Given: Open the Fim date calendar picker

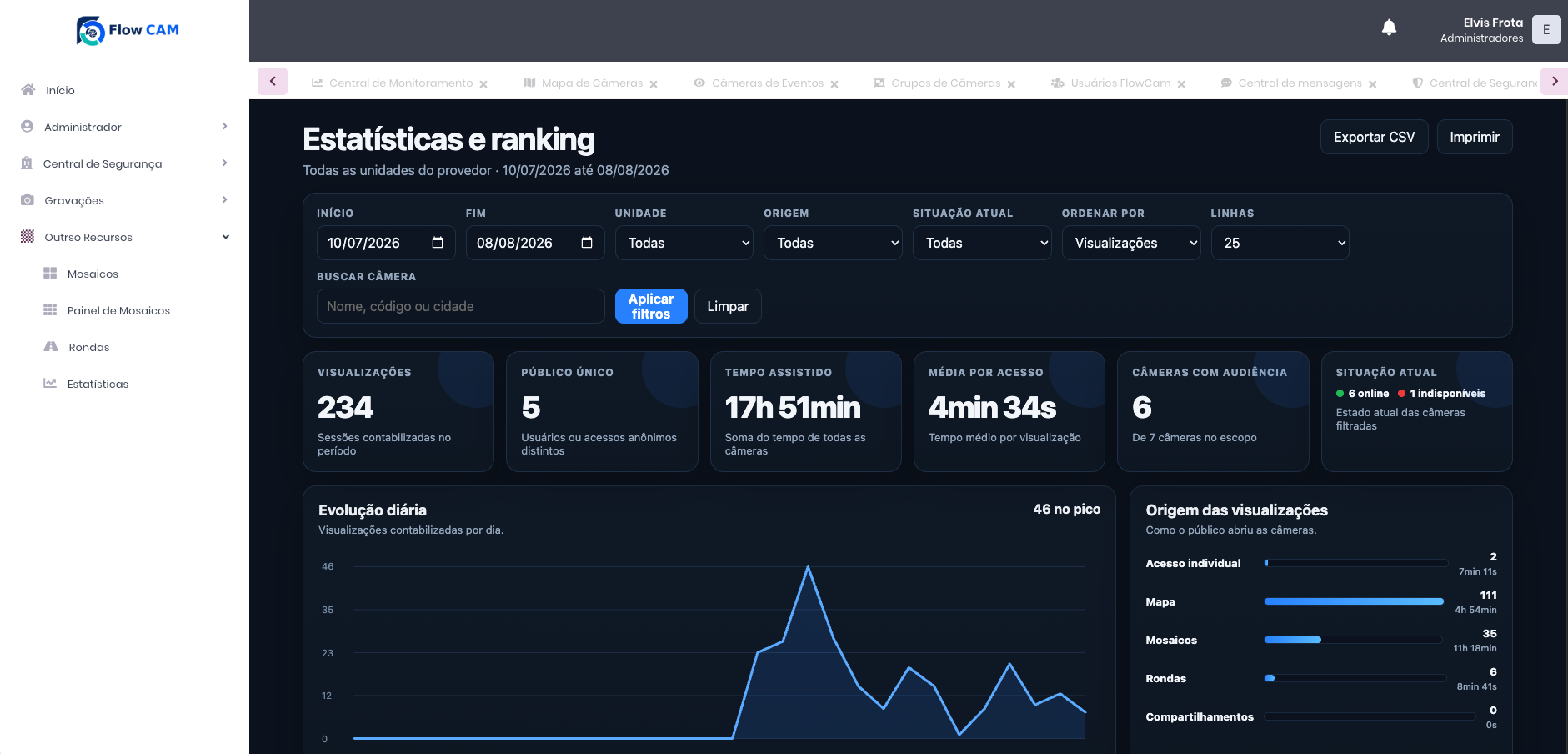Looking at the screenshot, I should click(587, 243).
